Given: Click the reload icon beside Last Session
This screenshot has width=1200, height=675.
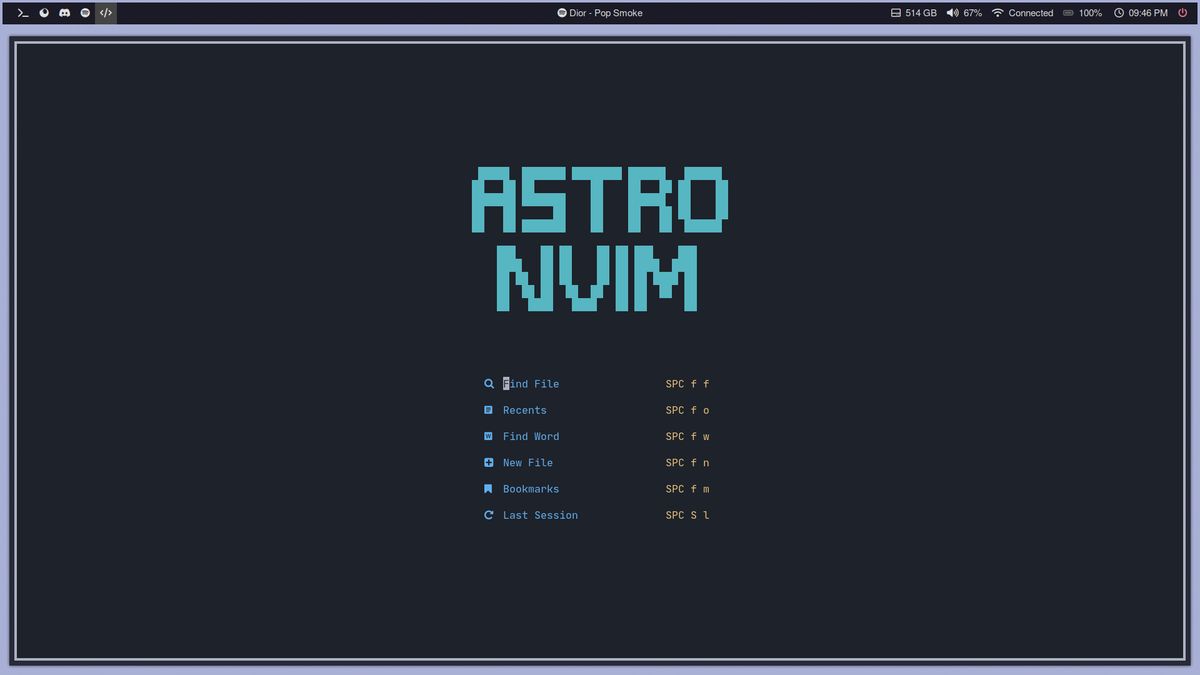Looking at the screenshot, I should (x=488, y=514).
